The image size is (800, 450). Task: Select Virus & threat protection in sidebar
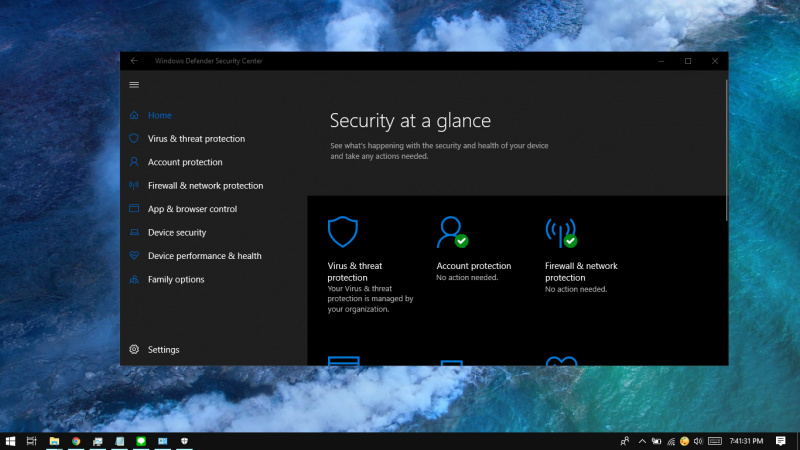click(196, 139)
